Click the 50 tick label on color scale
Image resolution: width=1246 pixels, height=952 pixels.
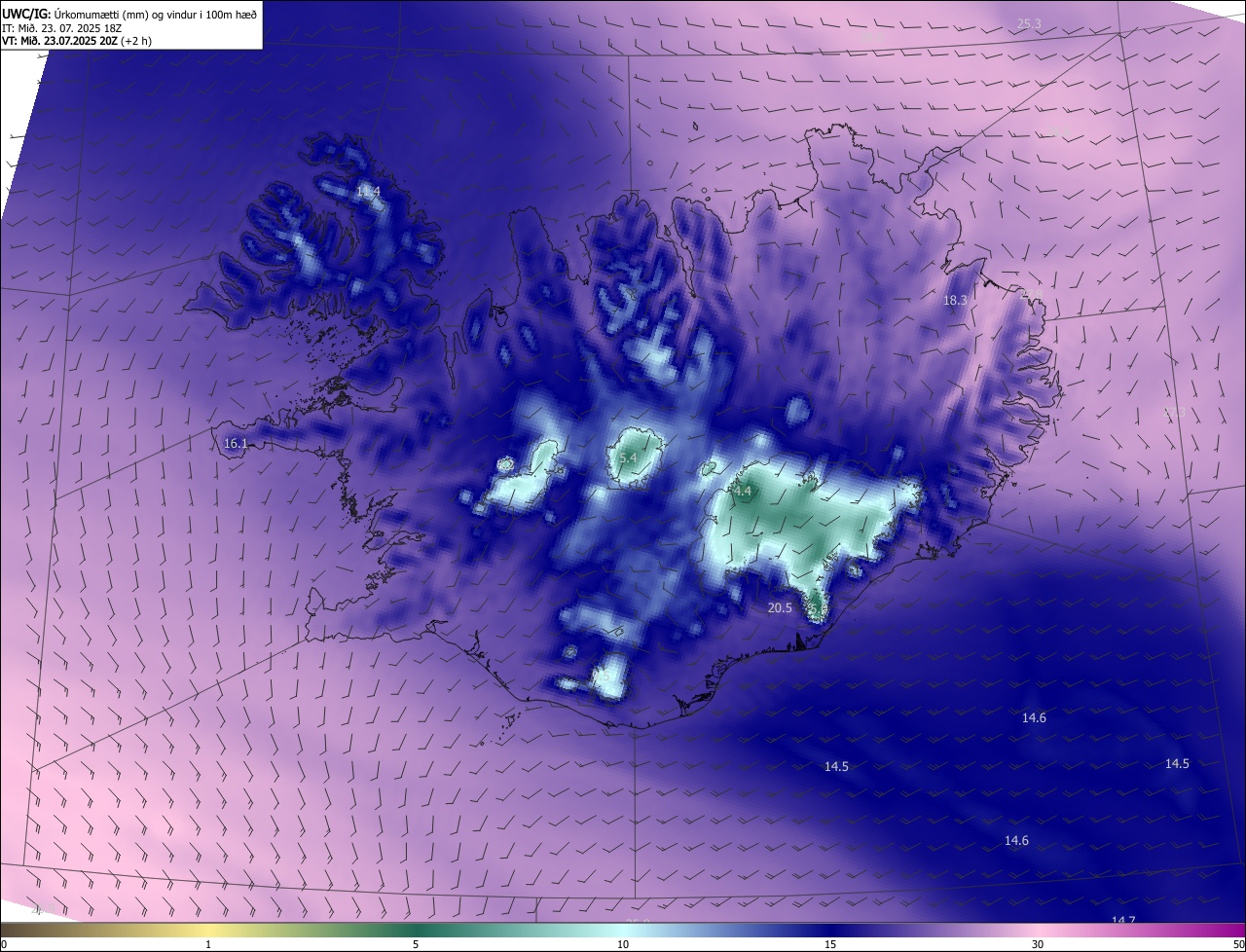point(1238,944)
